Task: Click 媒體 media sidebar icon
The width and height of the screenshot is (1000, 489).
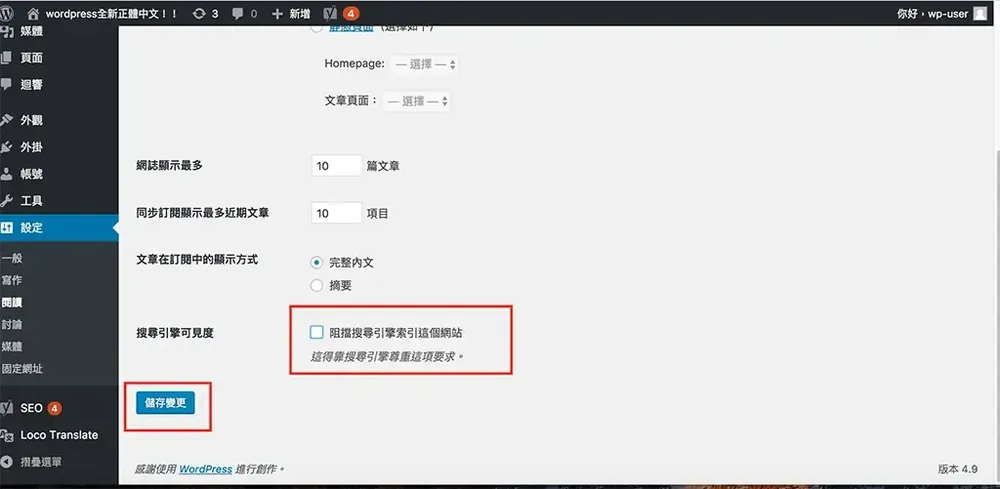Action: (6, 31)
